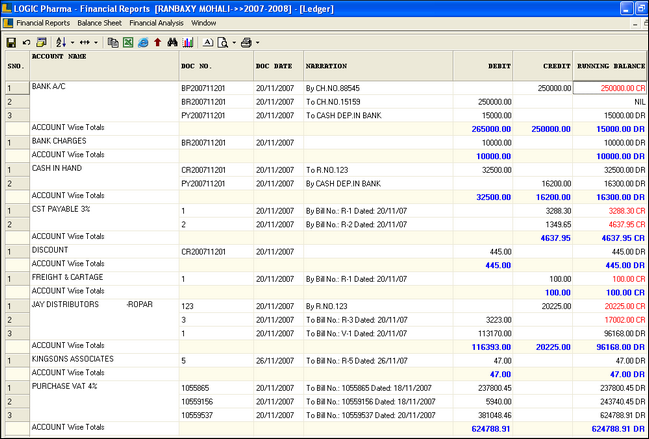Image resolution: width=649 pixels, height=439 pixels.
Task: Select the running balance cell 250000.00 CR
Action: [x=610, y=88]
